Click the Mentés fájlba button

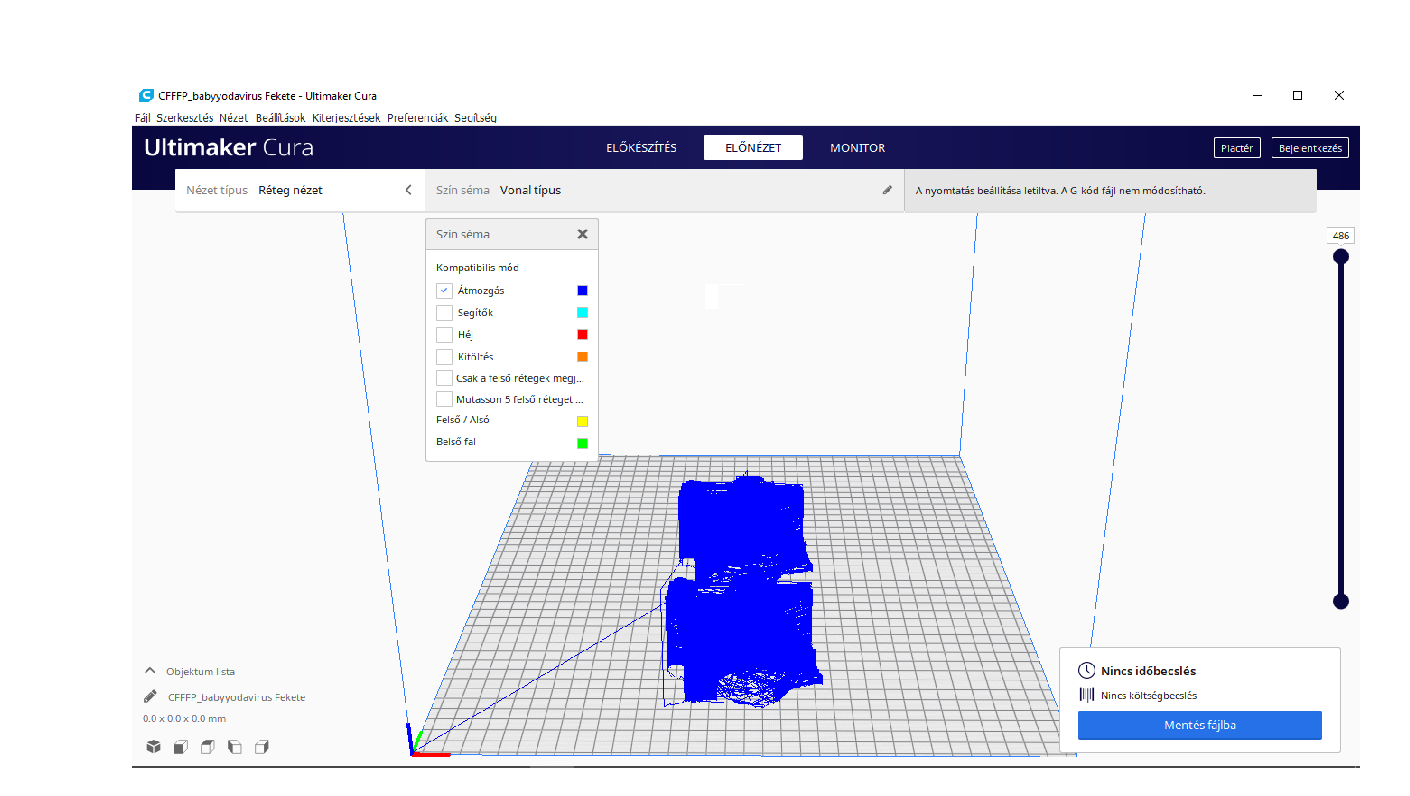(1200, 725)
